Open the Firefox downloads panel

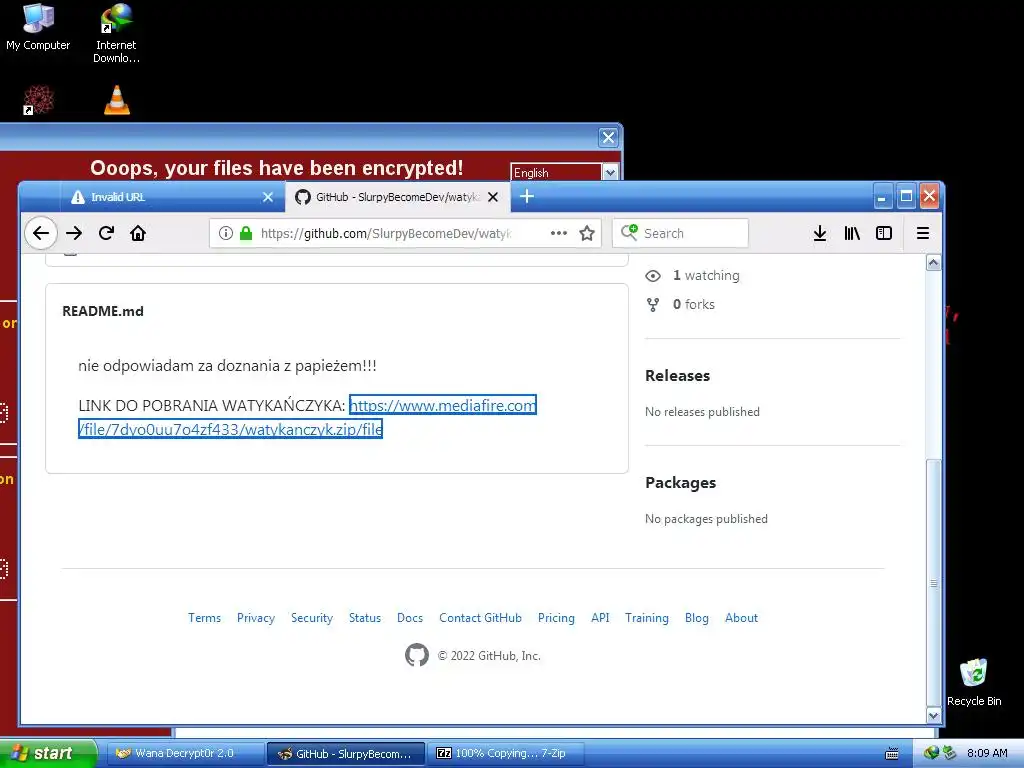tap(820, 233)
